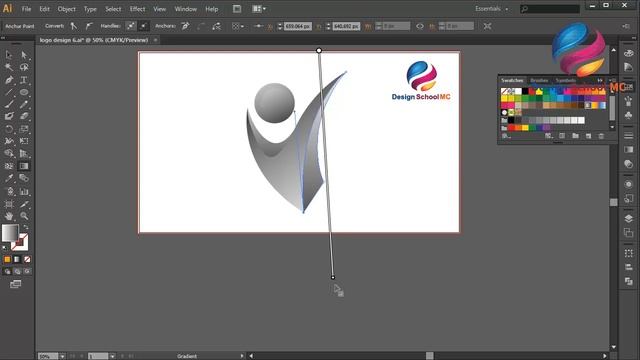Activate the Type tool
Viewport: 640px width, 360px height.
(x=24, y=80)
